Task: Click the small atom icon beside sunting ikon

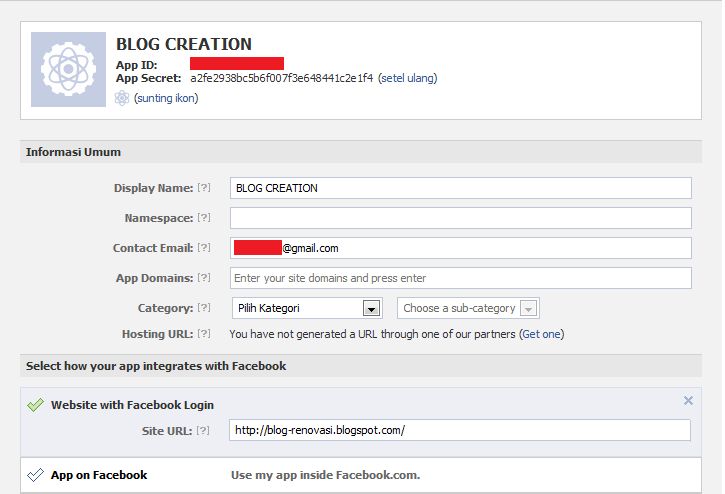Action: click(x=122, y=98)
